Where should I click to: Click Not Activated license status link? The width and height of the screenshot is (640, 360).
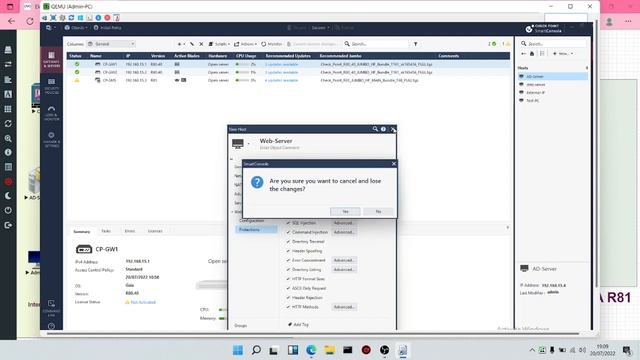[143, 302]
